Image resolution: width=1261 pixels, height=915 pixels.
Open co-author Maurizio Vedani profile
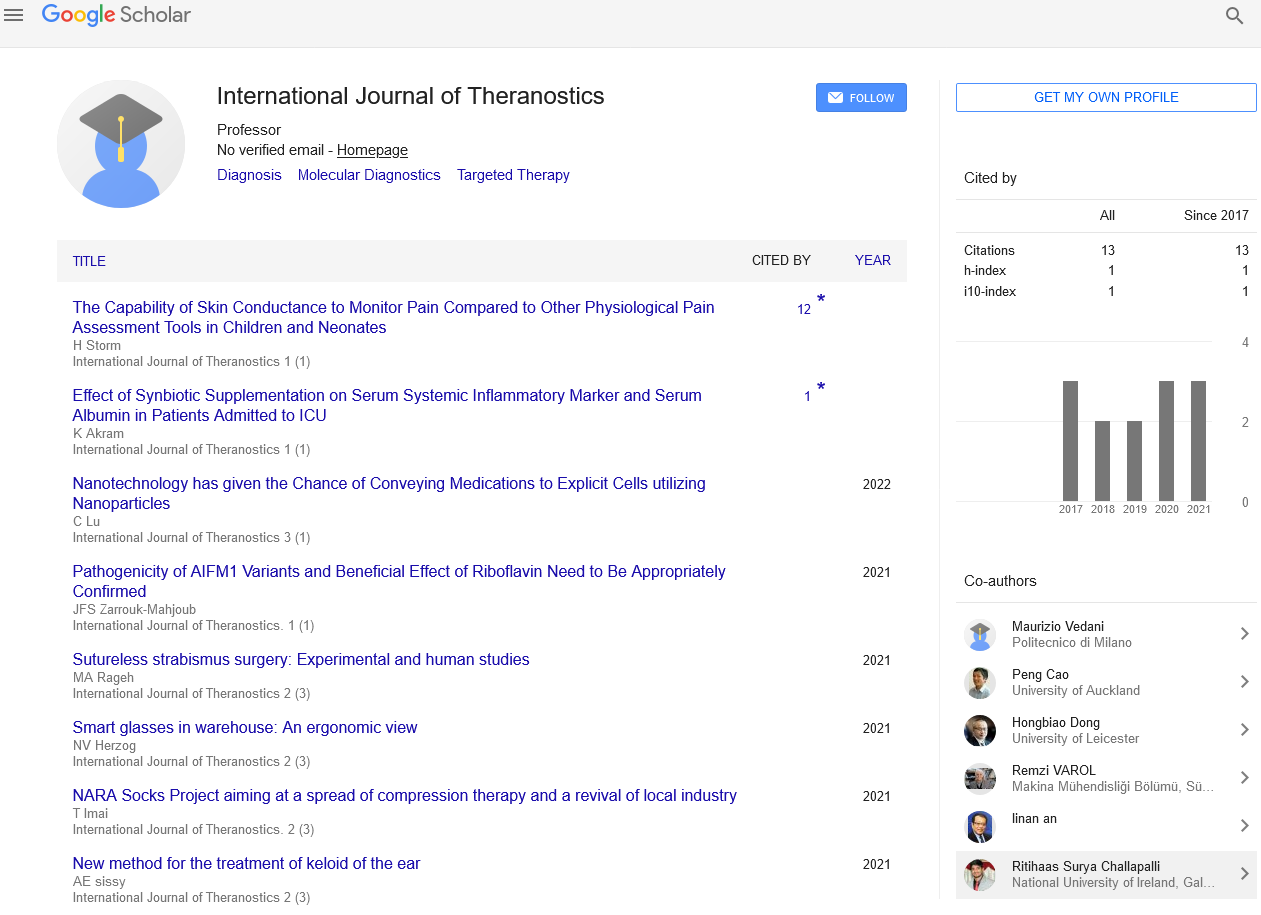click(x=1058, y=627)
